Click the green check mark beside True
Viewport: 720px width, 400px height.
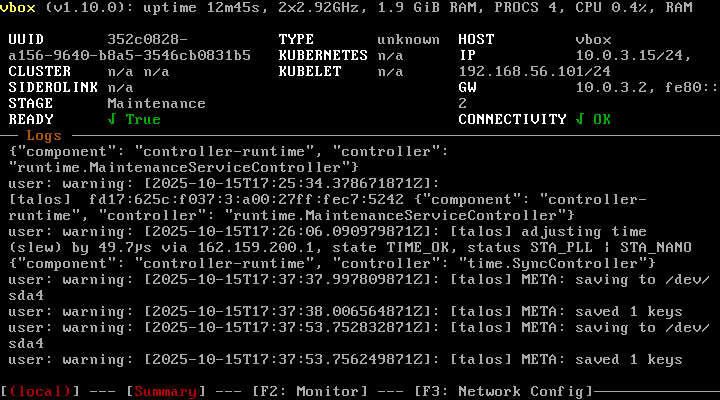coord(112,119)
